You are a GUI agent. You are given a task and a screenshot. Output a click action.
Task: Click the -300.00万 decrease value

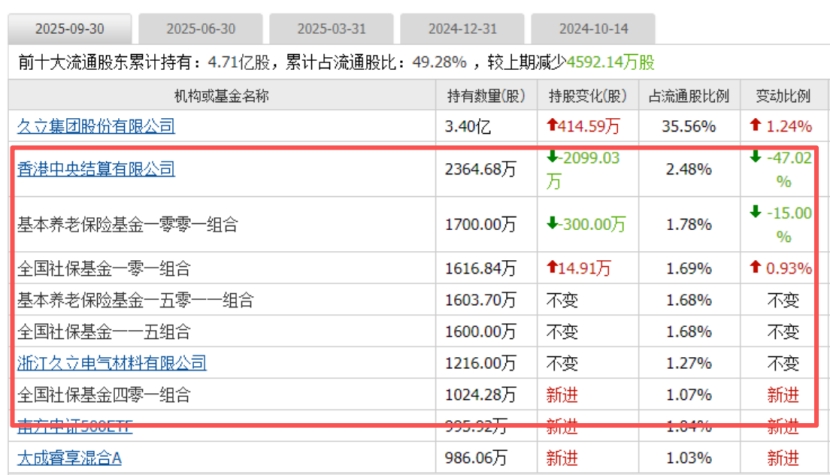pyautogui.click(x=586, y=225)
